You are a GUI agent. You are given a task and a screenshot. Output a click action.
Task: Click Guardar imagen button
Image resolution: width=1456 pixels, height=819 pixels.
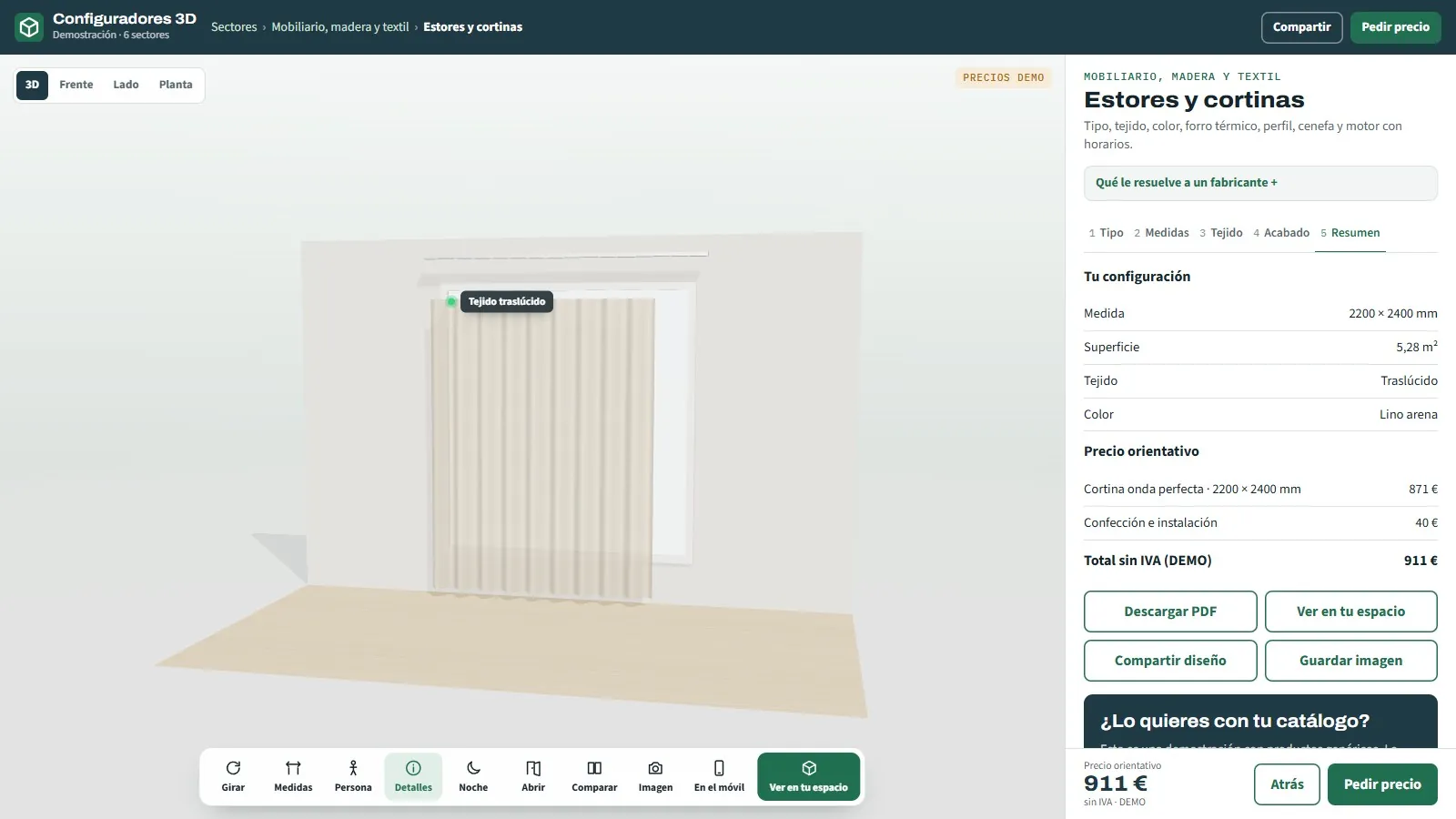click(1350, 661)
